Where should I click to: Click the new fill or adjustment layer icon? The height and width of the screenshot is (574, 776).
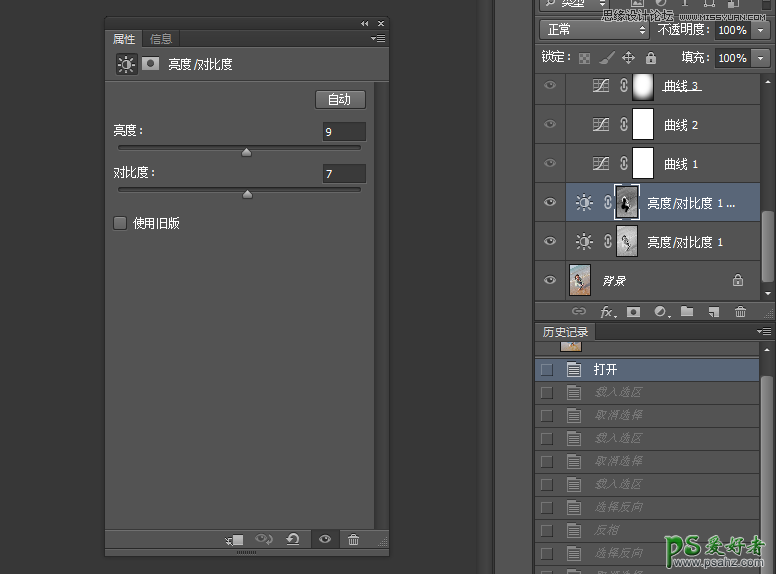click(660, 312)
